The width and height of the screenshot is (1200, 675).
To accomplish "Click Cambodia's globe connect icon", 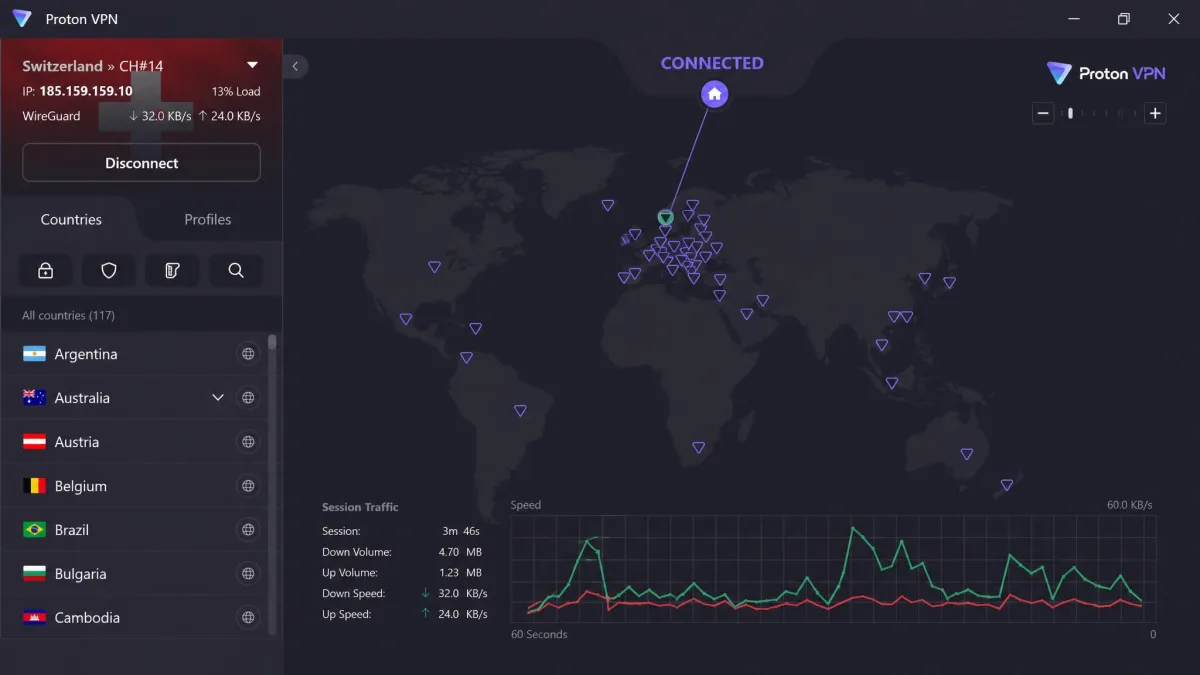I will 248,617.
